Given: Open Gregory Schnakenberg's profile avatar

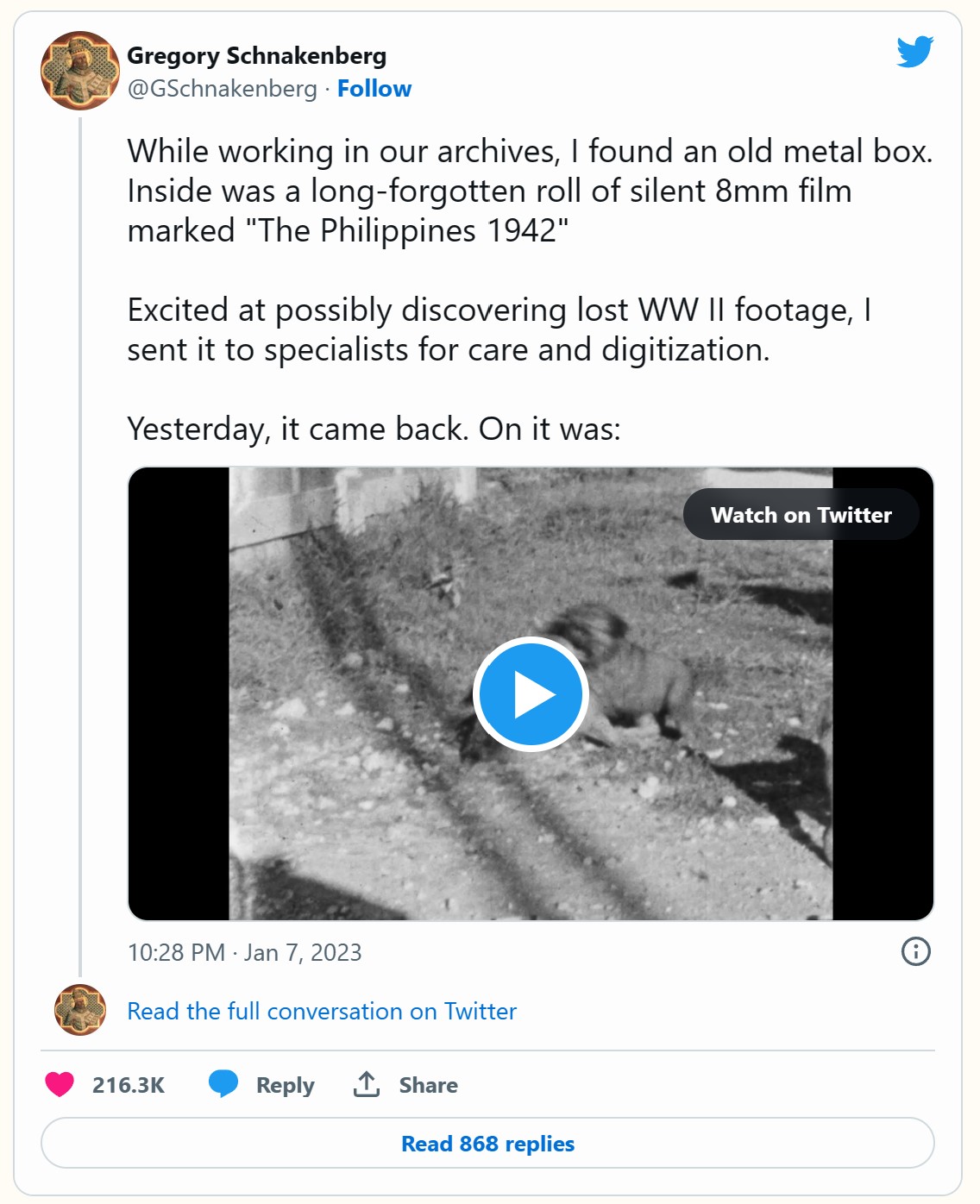Looking at the screenshot, I should [79, 71].
